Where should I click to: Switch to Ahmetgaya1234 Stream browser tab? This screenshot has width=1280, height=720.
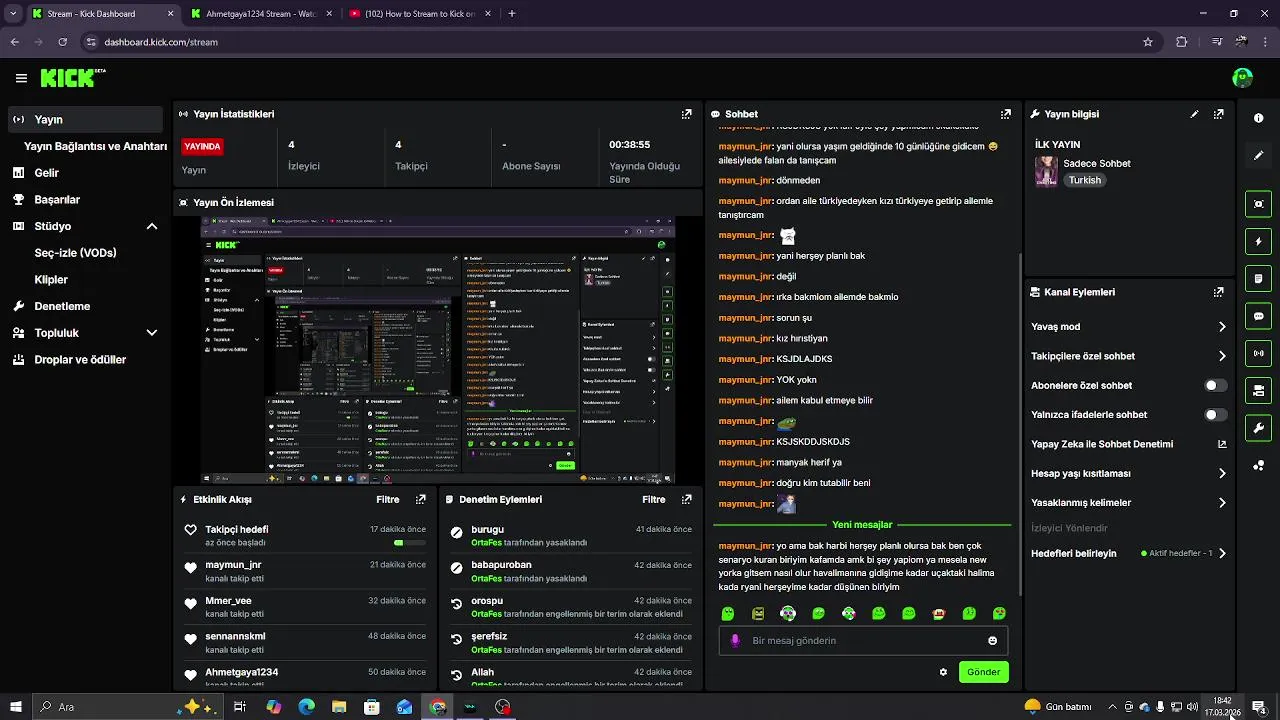coord(260,14)
